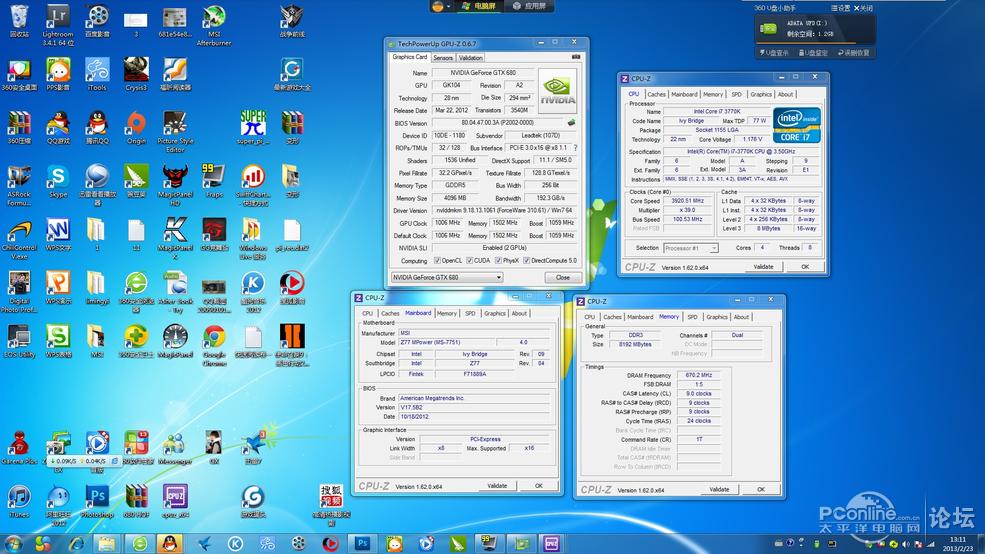This screenshot has width=985, height=554.
Task: Open the NVIDIA GeForce GTX 680 dropdown
Action: [x=447, y=277]
